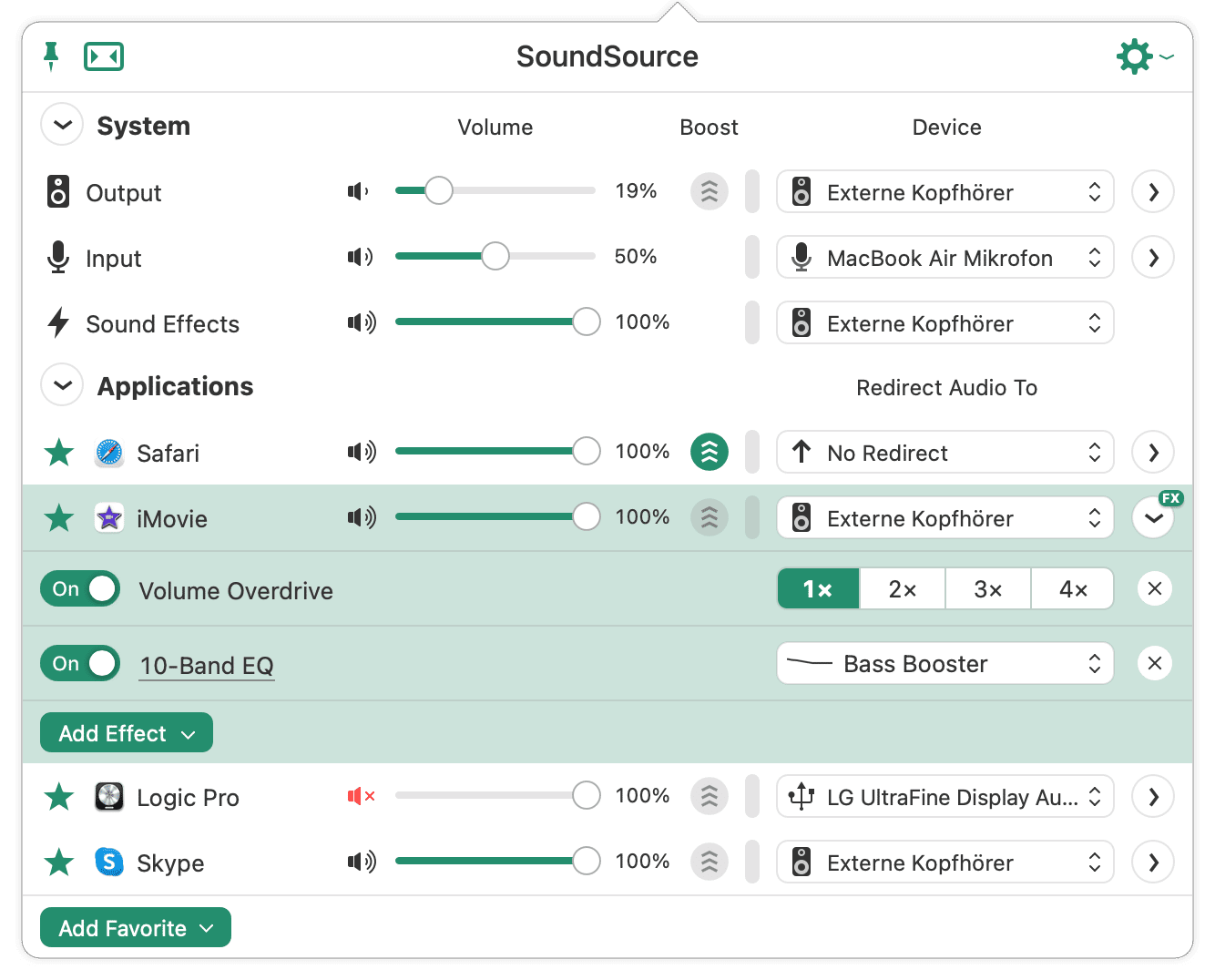Mute Skype via its speaker icon
The width and height of the screenshot is (1215, 980).
(x=362, y=862)
